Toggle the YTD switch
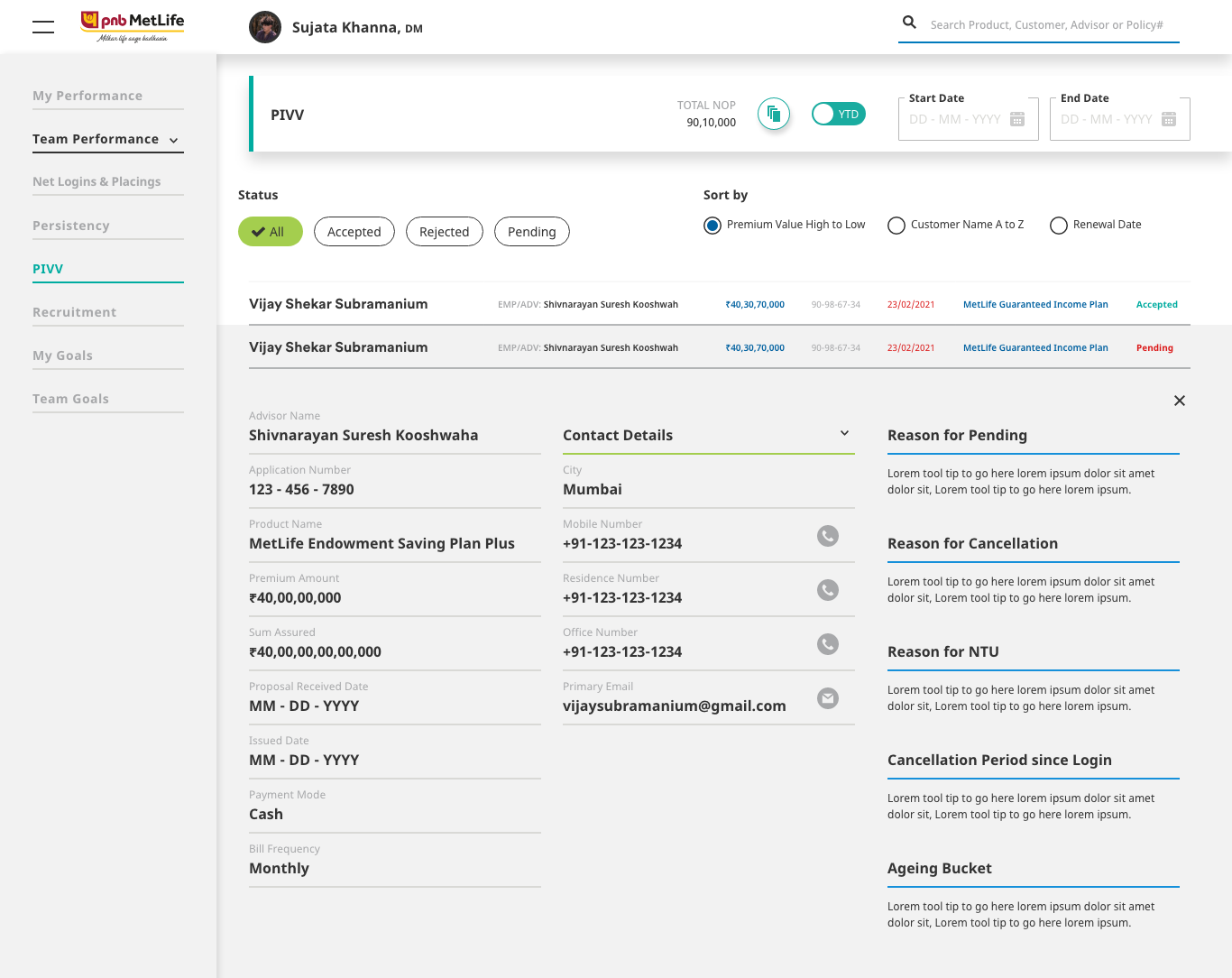The width and height of the screenshot is (1232, 978). 839,114
